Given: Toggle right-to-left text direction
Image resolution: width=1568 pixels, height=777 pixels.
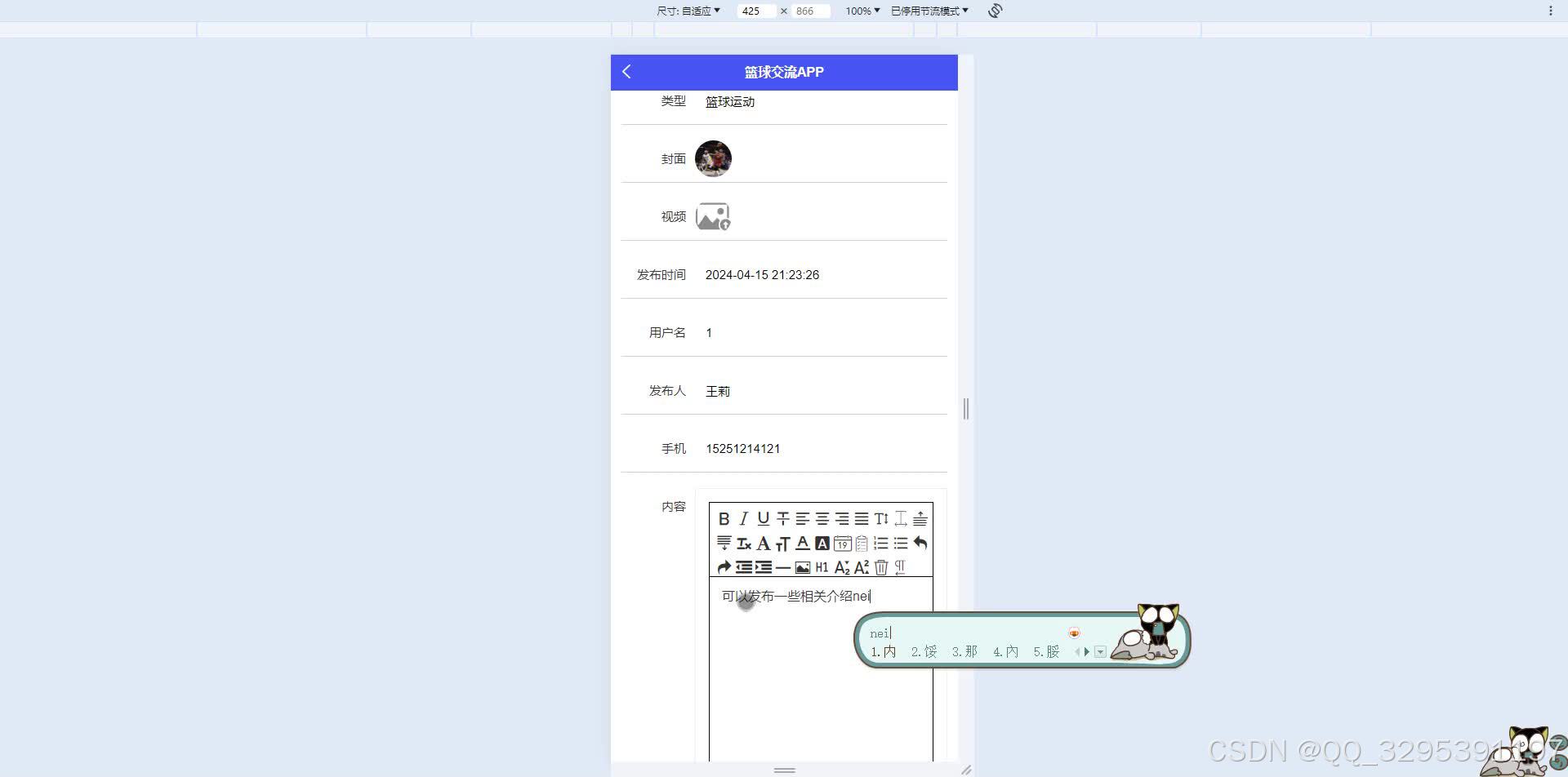Looking at the screenshot, I should (x=900, y=567).
